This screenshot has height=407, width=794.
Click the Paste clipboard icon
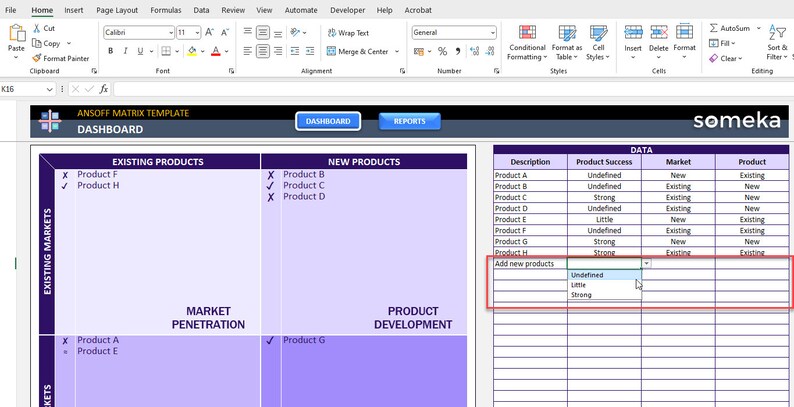coord(16,33)
